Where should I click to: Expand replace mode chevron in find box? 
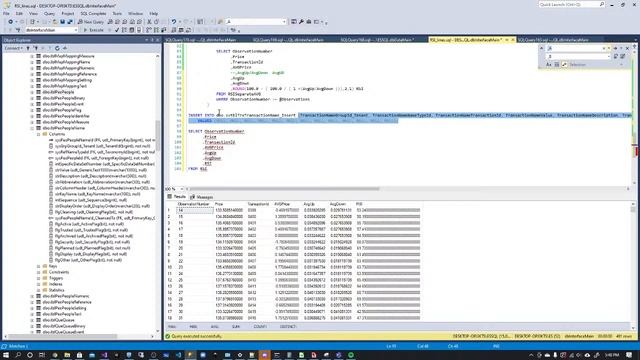pyautogui.click(x=542, y=48)
